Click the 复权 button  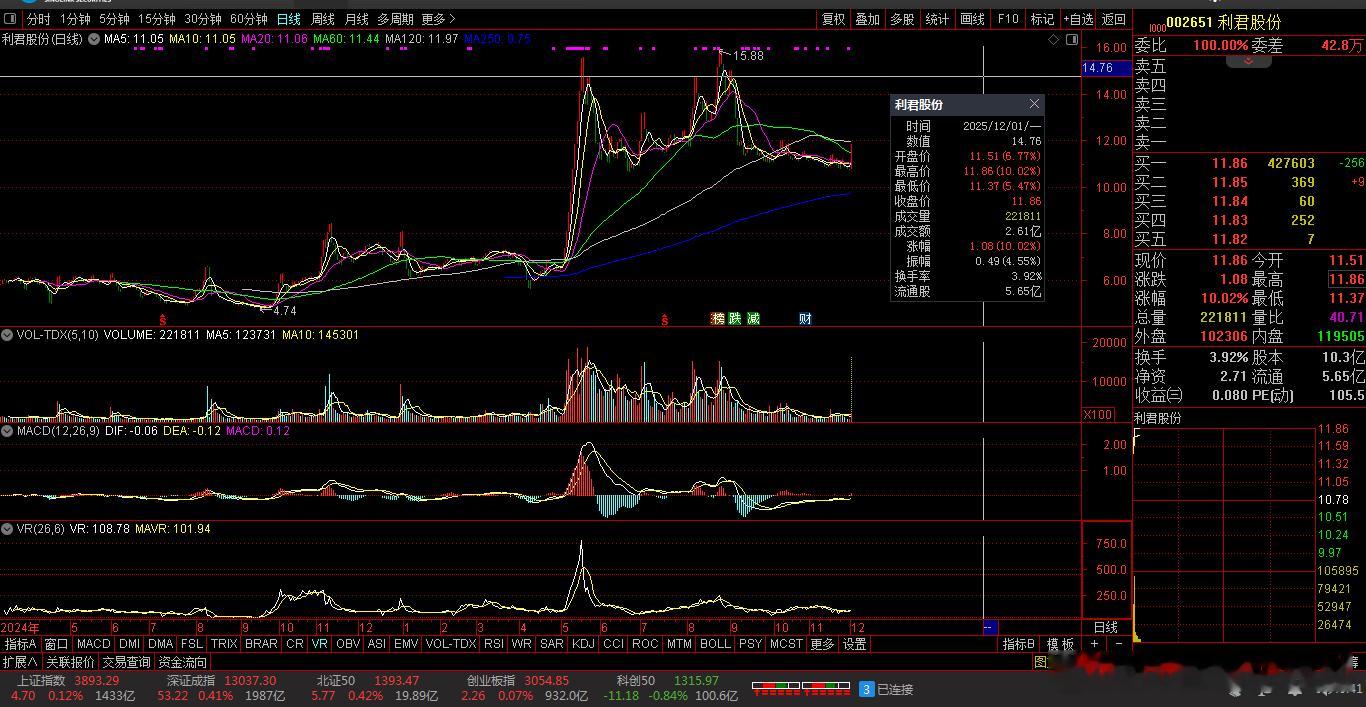[x=833, y=19]
